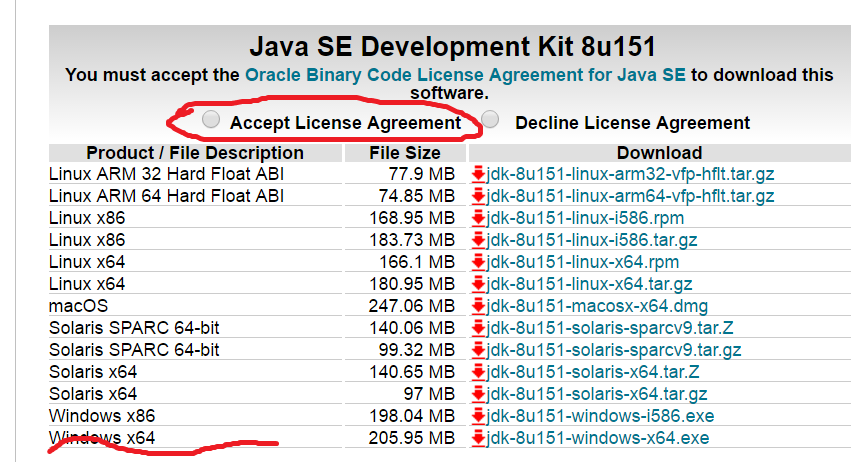Select Accept License Agreement radio button
This screenshot has height=462, width=861.
tap(211, 119)
